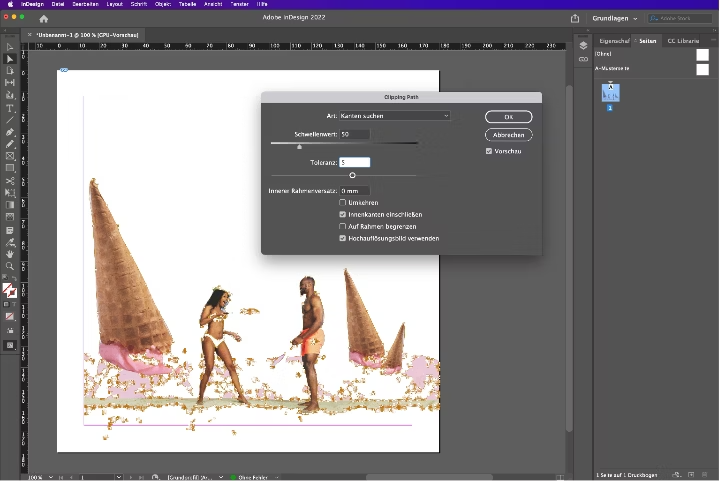Toggle the Vorschau preview checkbox
Viewport: 720px width, 481px height.
pyautogui.click(x=489, y=151)
